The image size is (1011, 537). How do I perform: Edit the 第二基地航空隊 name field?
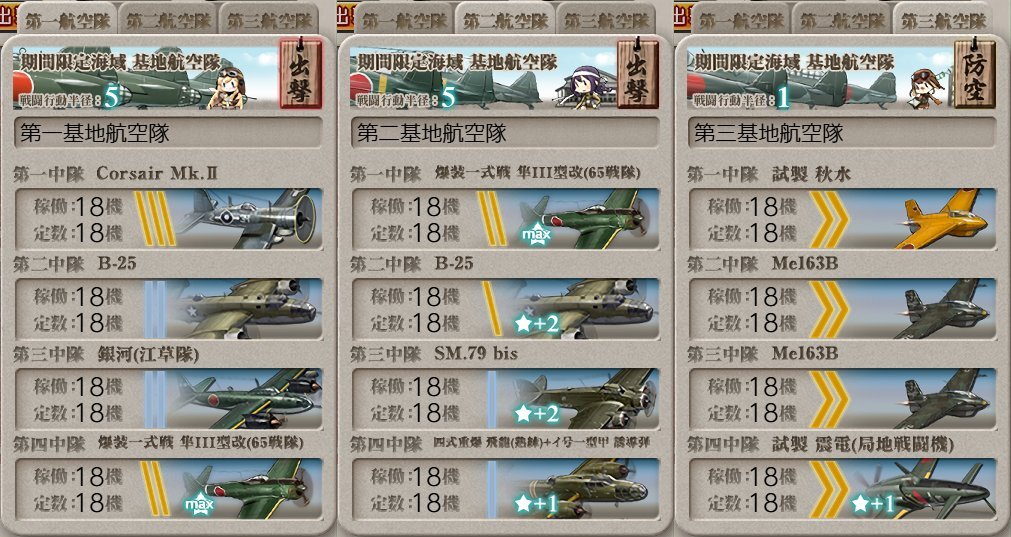click(x=505, y=133)
